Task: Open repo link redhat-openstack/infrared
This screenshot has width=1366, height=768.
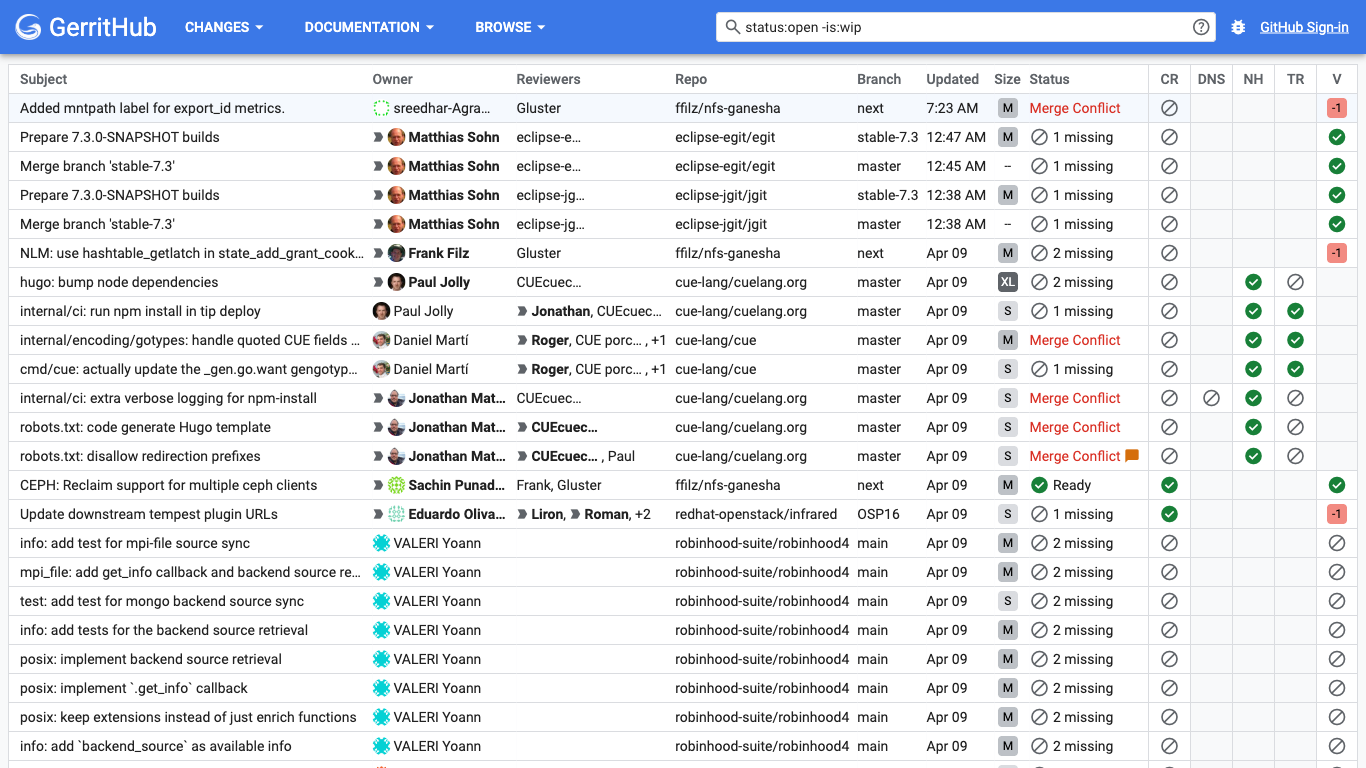Action: click(756, 514)
